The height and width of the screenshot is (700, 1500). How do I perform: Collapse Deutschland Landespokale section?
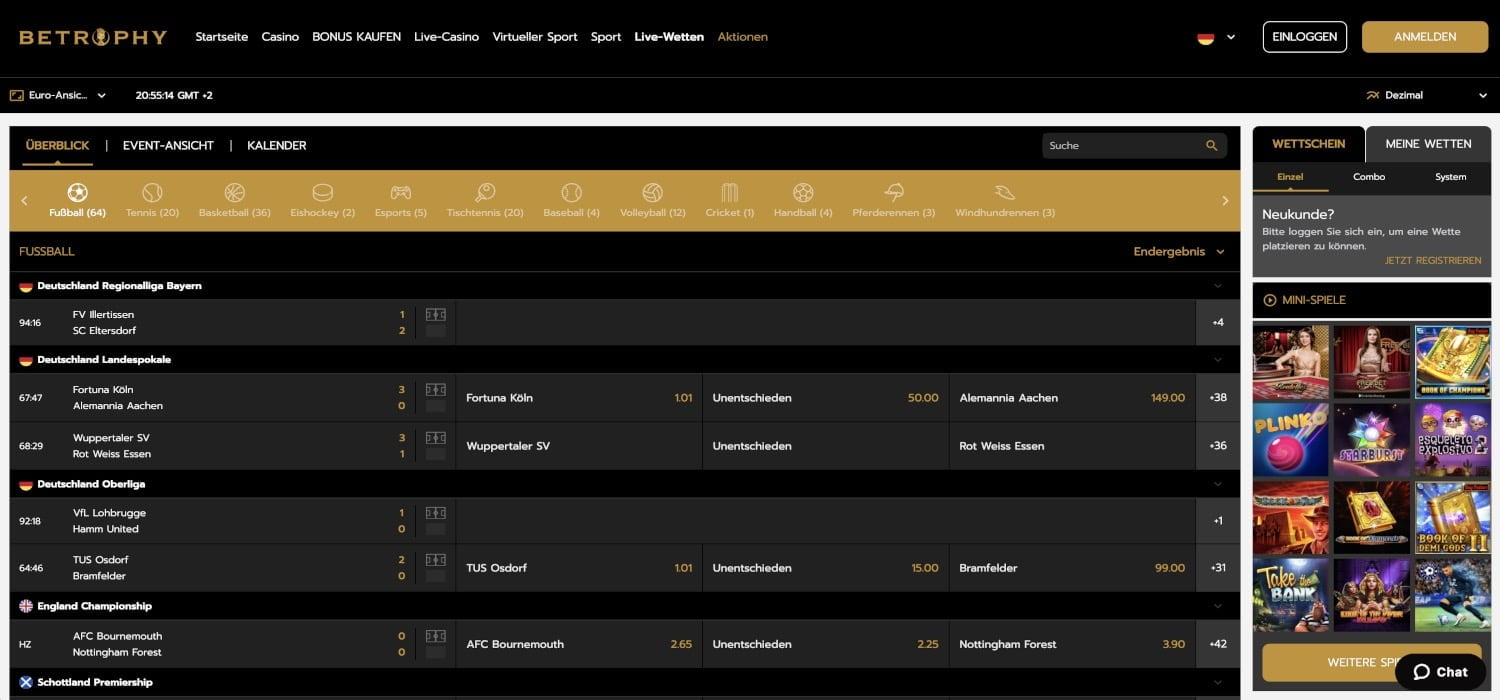pyautogui.click(x=1217, y=360)
